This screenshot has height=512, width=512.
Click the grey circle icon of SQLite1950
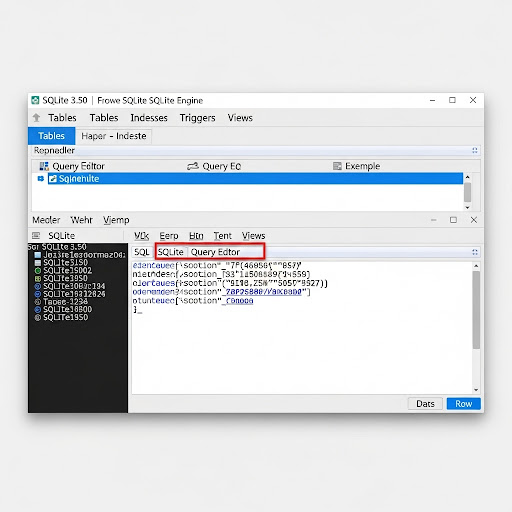click(38, 318)
